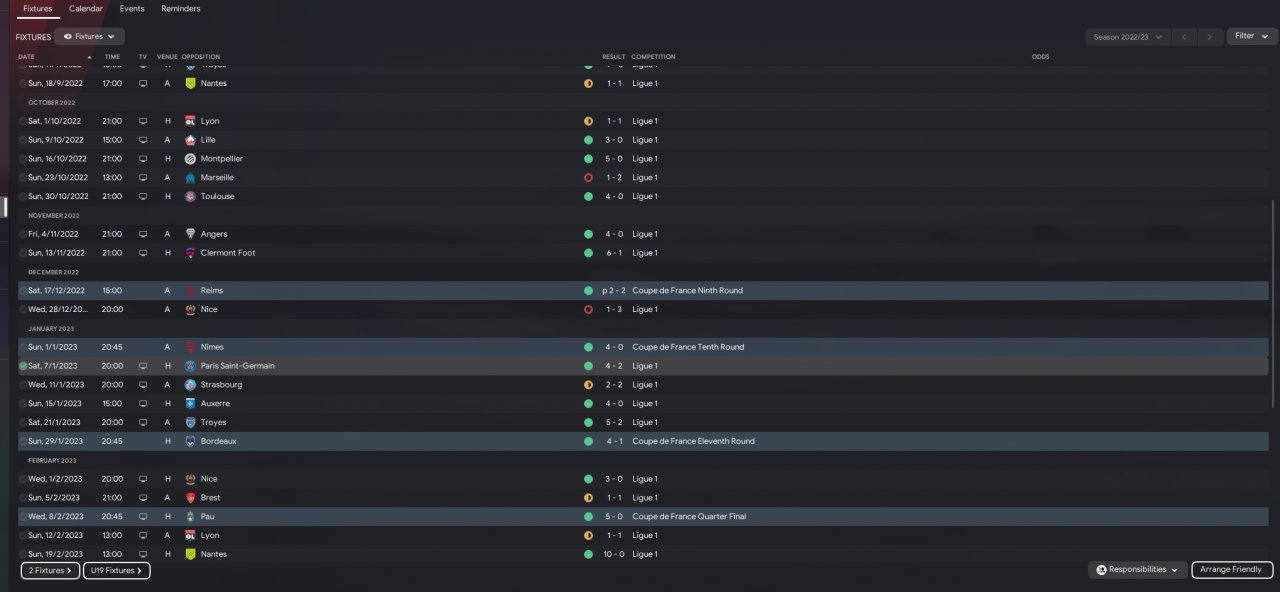Open the Fixtures view dropdown
The height and width of the screenshot is (592, 1280).
(x=89, y=36)
